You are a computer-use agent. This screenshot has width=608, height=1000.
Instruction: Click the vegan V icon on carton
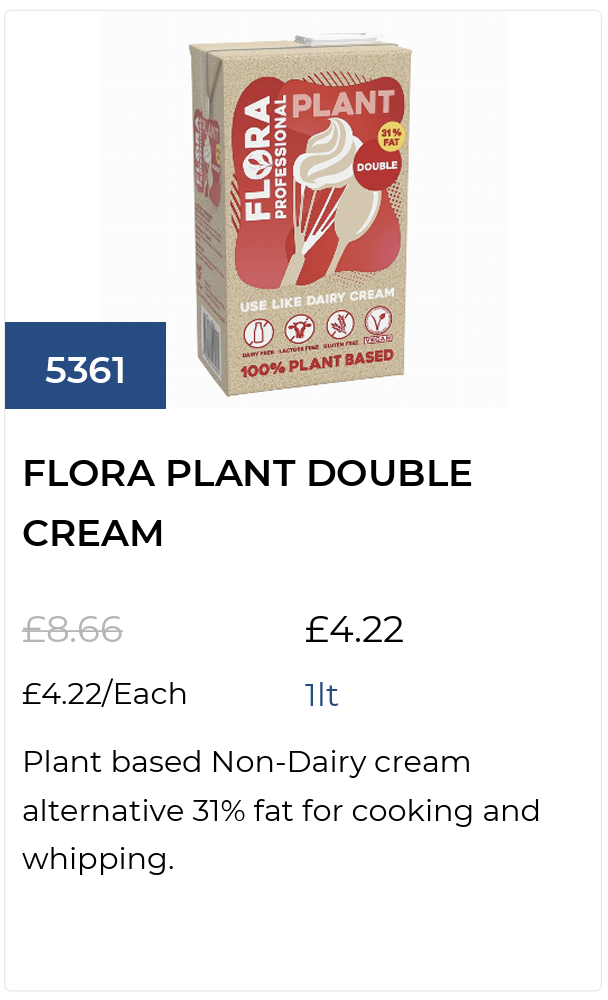point(377,321)
